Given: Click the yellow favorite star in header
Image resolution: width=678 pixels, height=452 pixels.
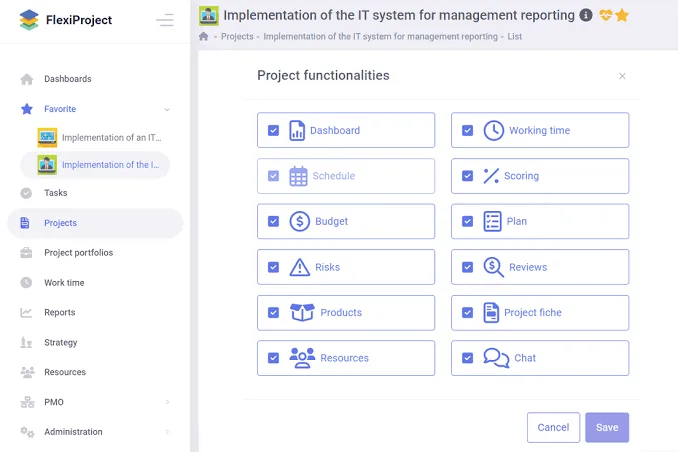Looking at the screenshot, I should (622, 16).
